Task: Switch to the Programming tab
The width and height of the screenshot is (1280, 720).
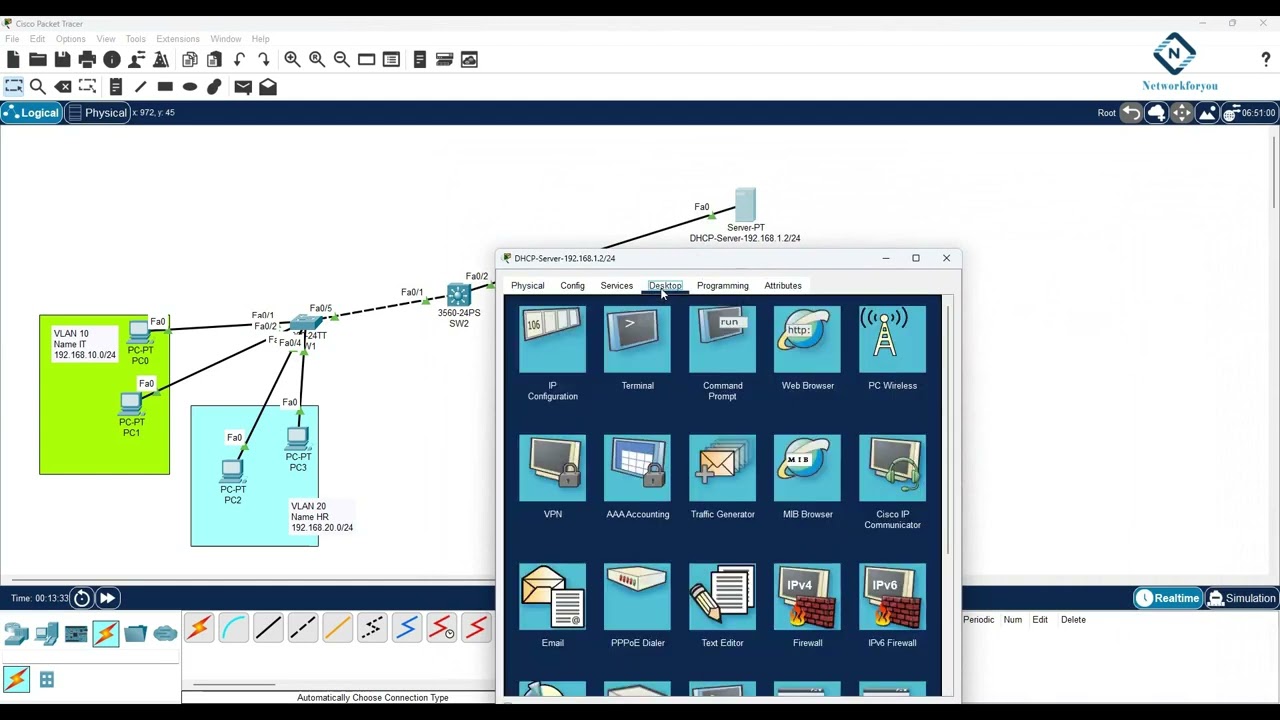Action: coord(722,286)
